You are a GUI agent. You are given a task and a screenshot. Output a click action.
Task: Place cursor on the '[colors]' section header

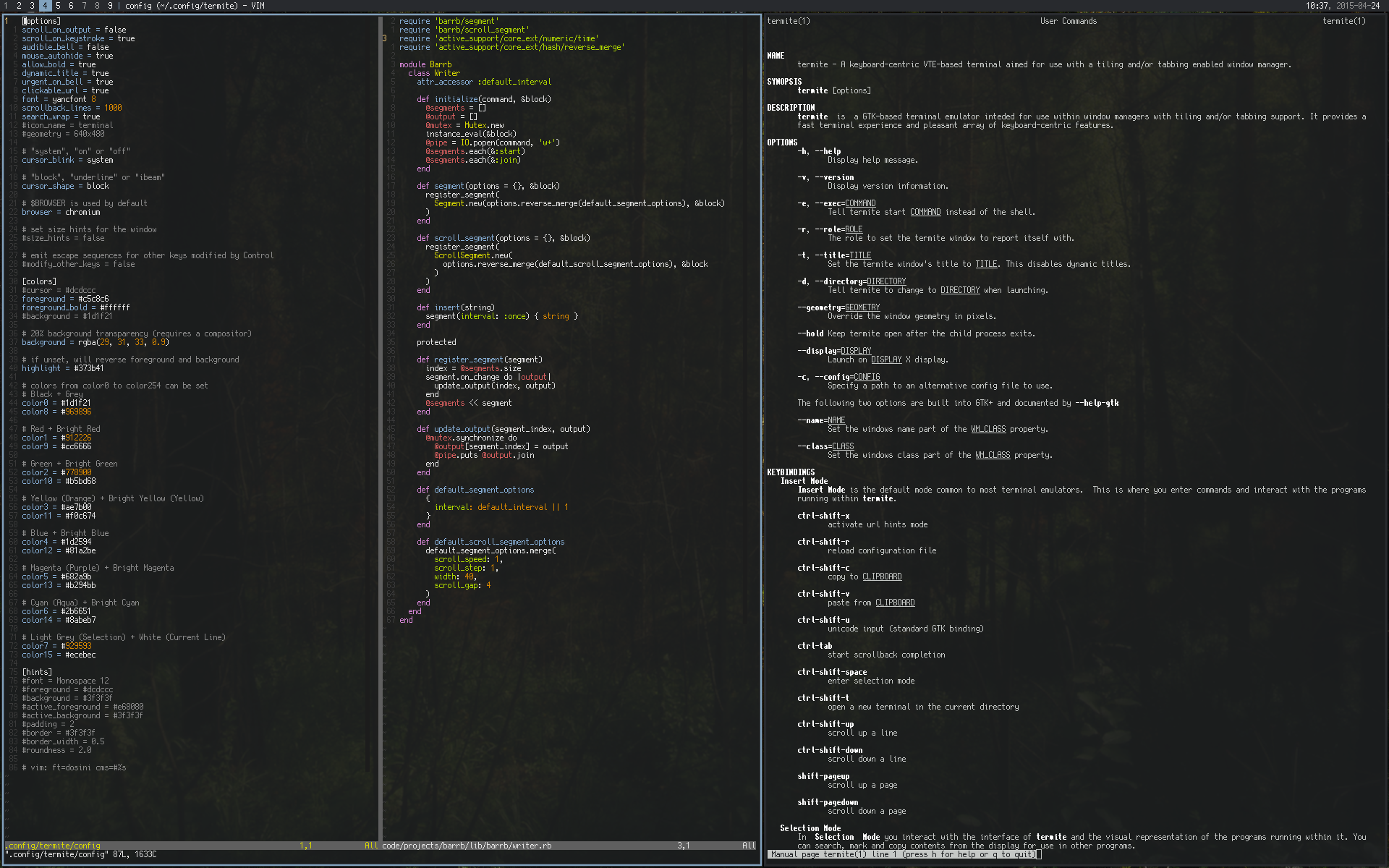(39, 281)
